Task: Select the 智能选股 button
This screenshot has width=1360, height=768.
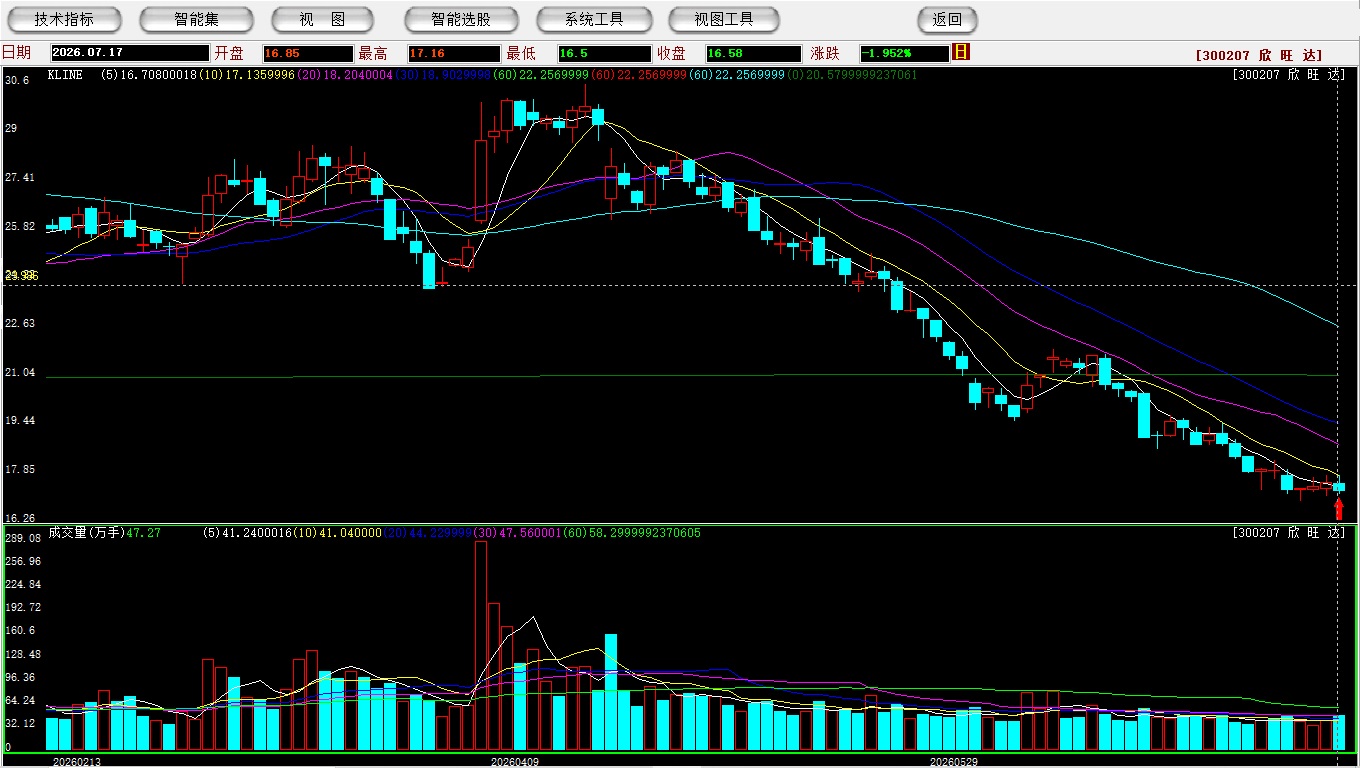Action: [461, 20]
